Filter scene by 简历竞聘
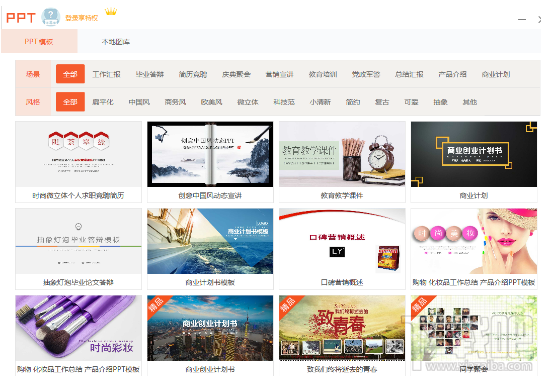The image size is (541, 376). click(x=193, y=74)
